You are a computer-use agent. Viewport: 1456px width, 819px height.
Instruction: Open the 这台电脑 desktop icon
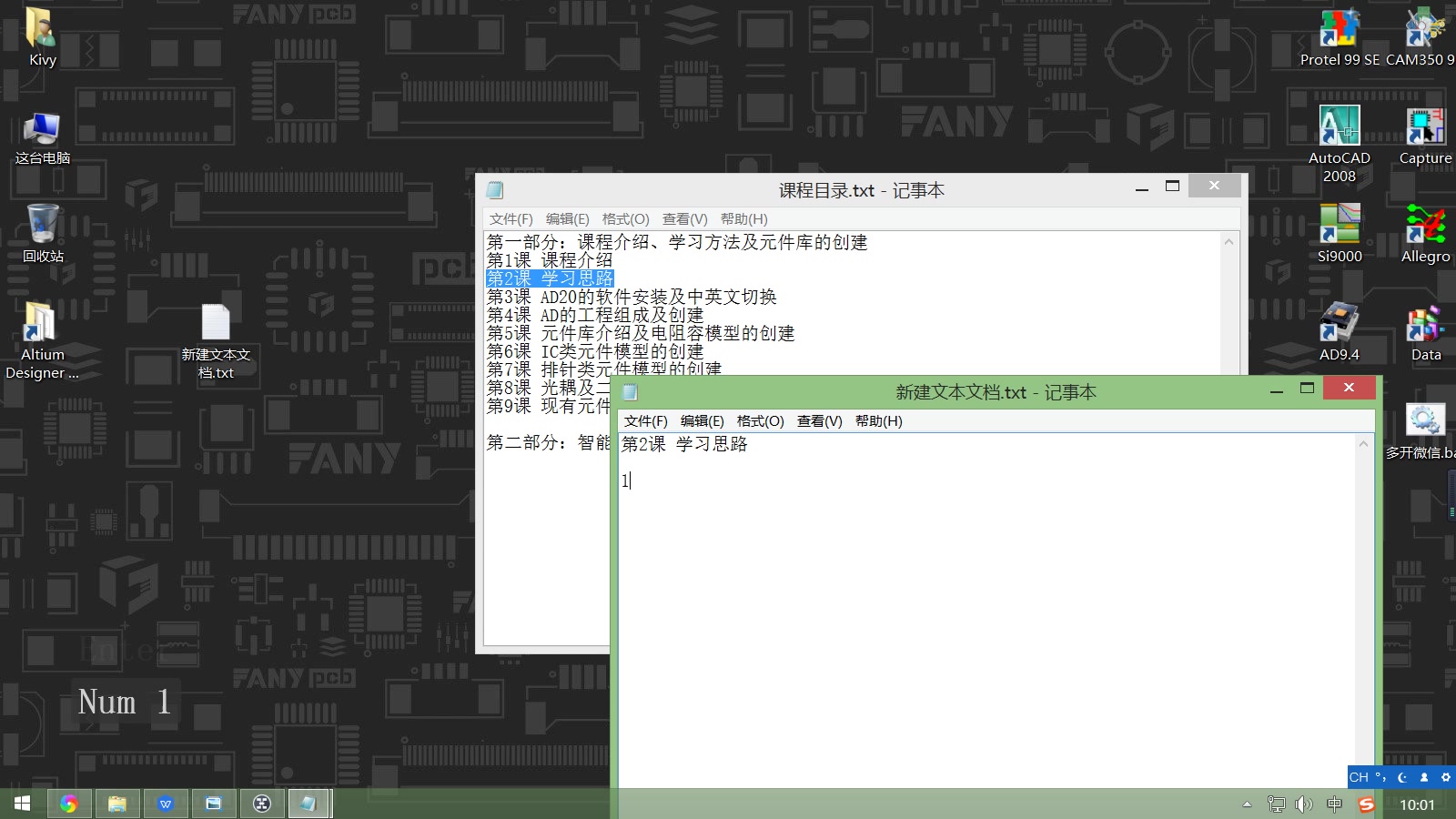point(42,138)
